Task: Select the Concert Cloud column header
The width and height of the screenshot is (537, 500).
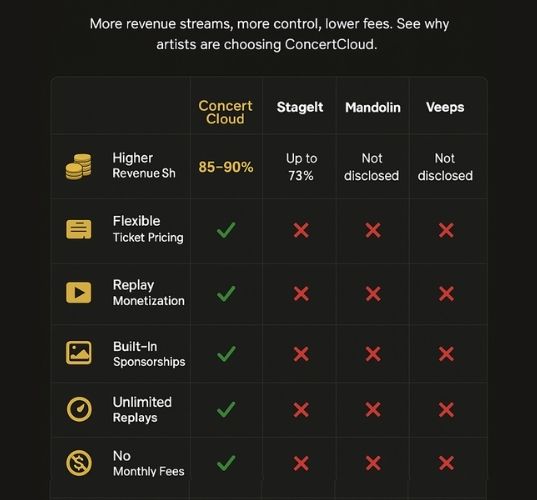Action: 225,112
